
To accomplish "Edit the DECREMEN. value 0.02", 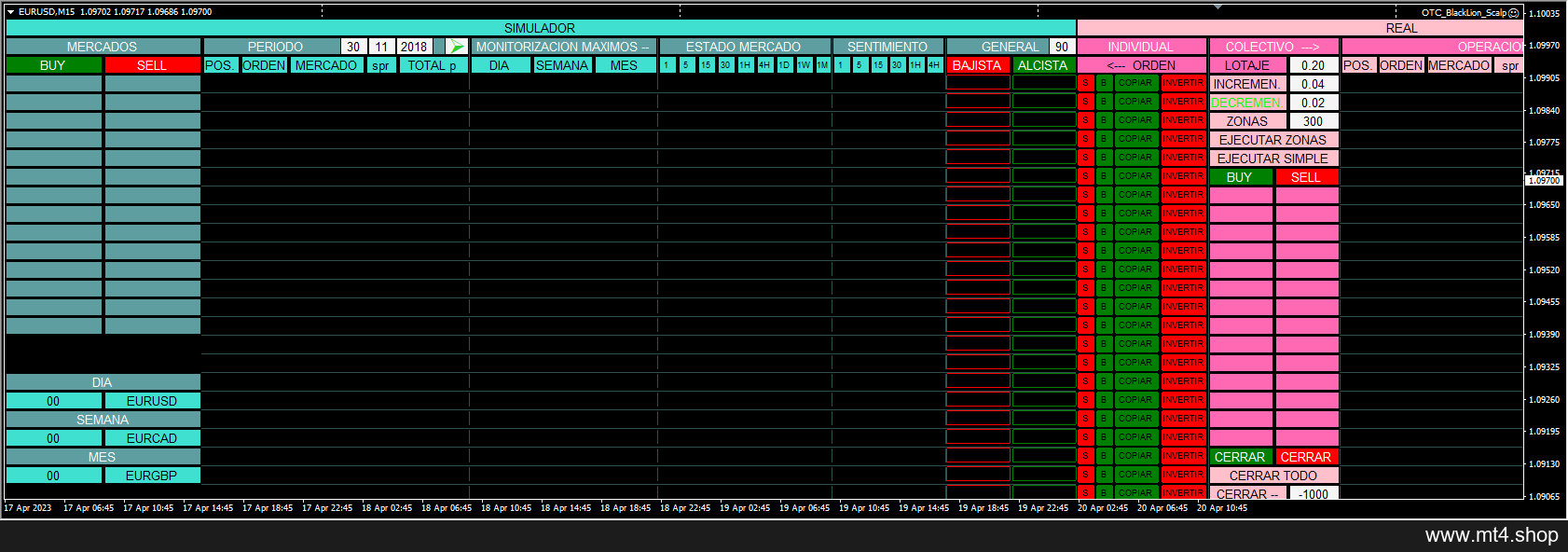I will [x=1314, y=103].
